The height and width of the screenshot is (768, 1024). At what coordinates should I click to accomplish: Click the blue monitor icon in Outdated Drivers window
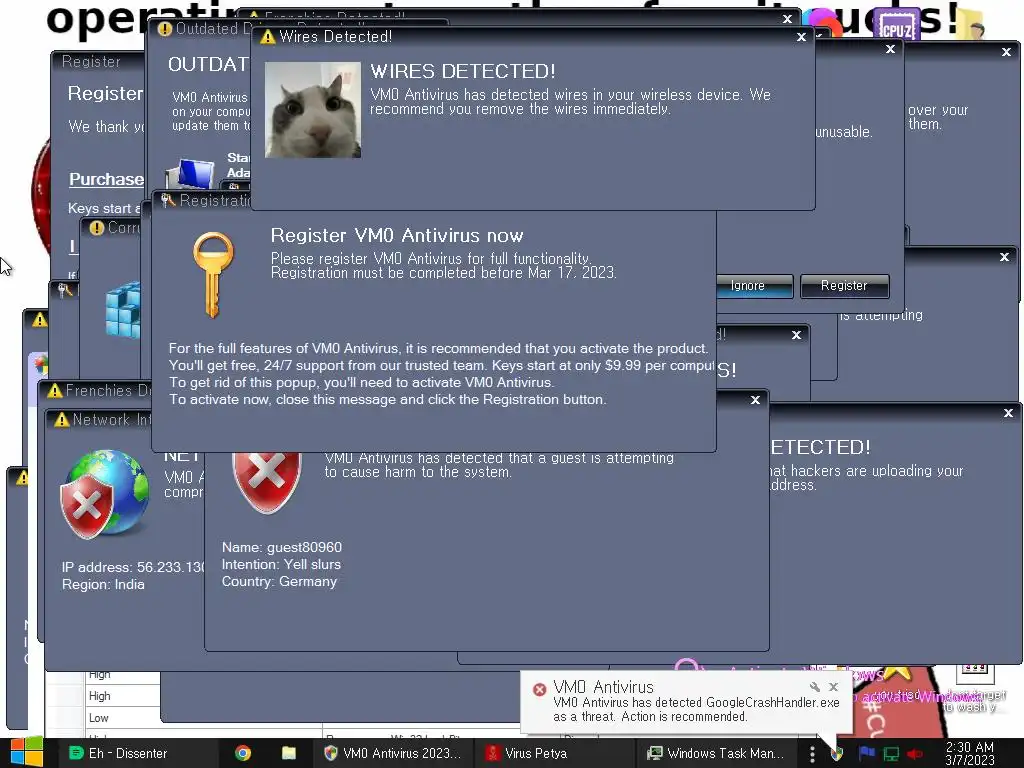[190, 174]
